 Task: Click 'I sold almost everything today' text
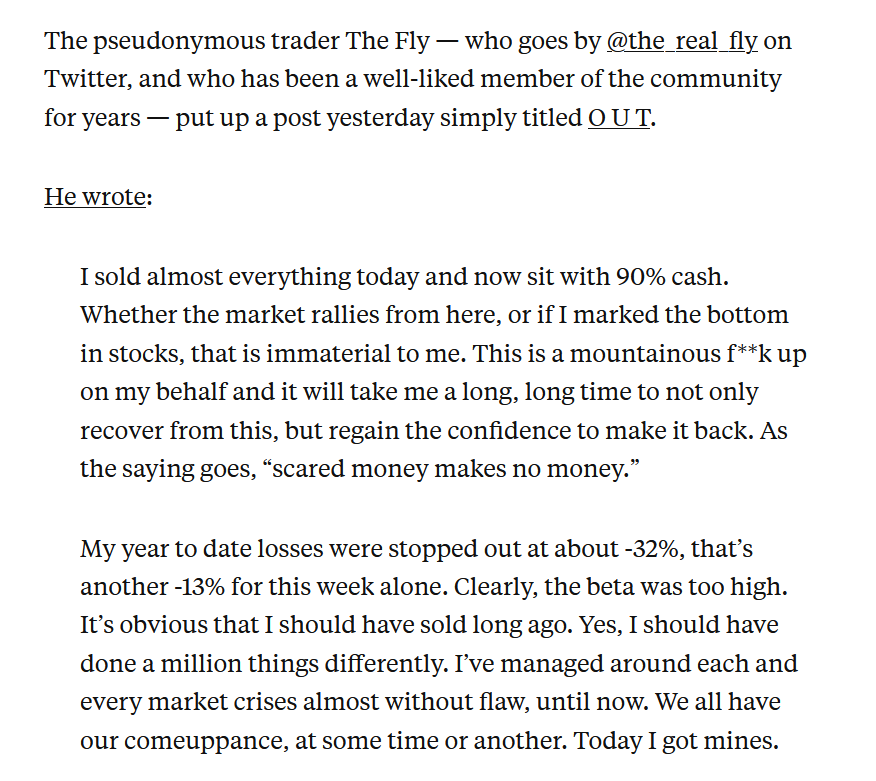tap(249, 278)
